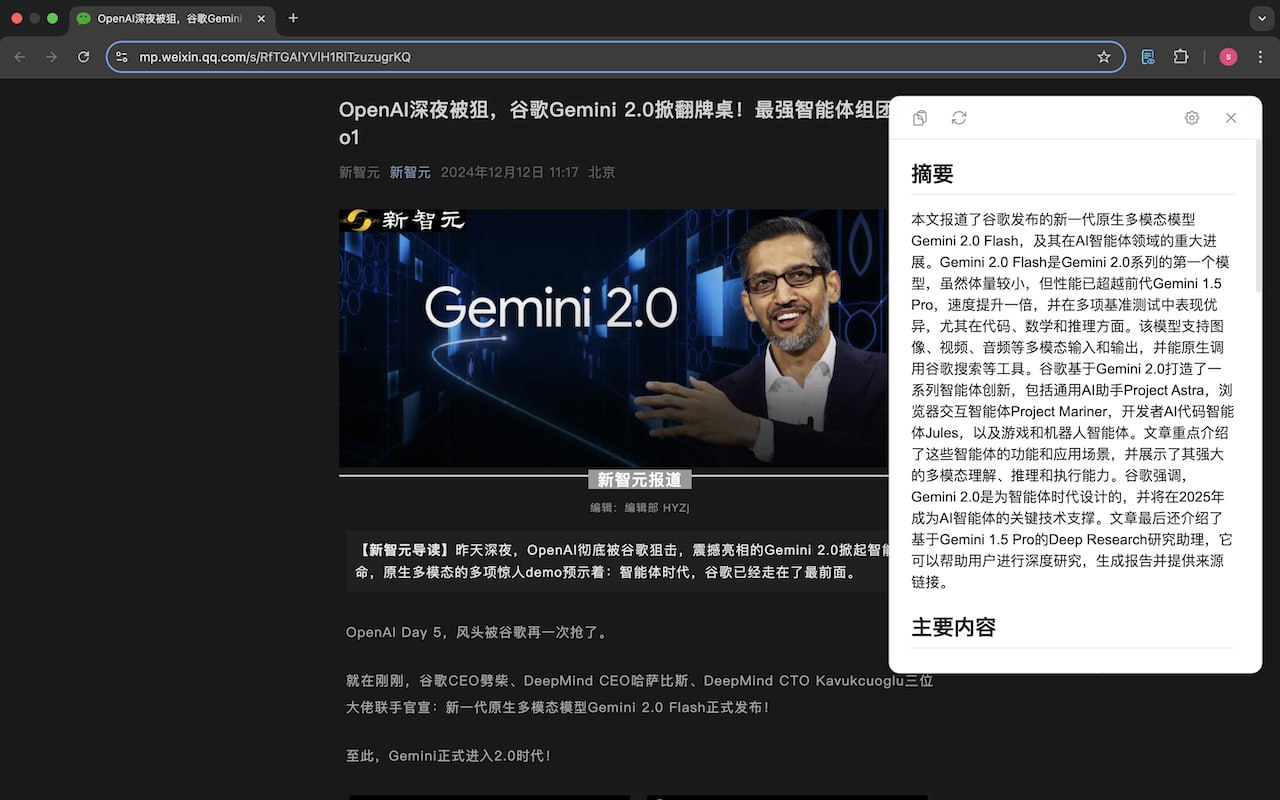The height and width of the screenshot is (800, 1280).
Task: Click the summary paragraph text in panel
Action: (x=1072, y=400)
